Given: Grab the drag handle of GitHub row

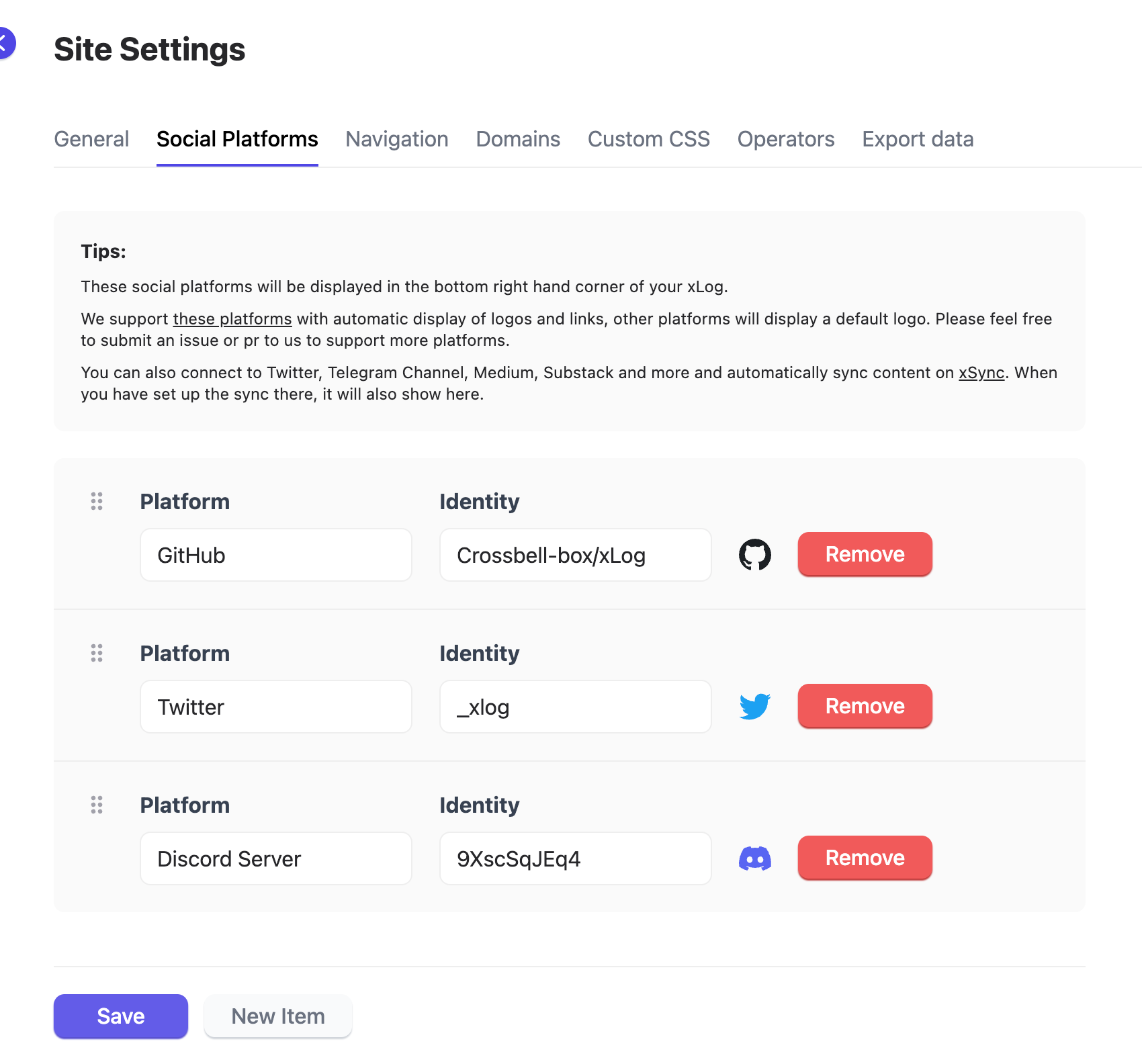Looking at the screenshot, I should [x=97, y=501].
